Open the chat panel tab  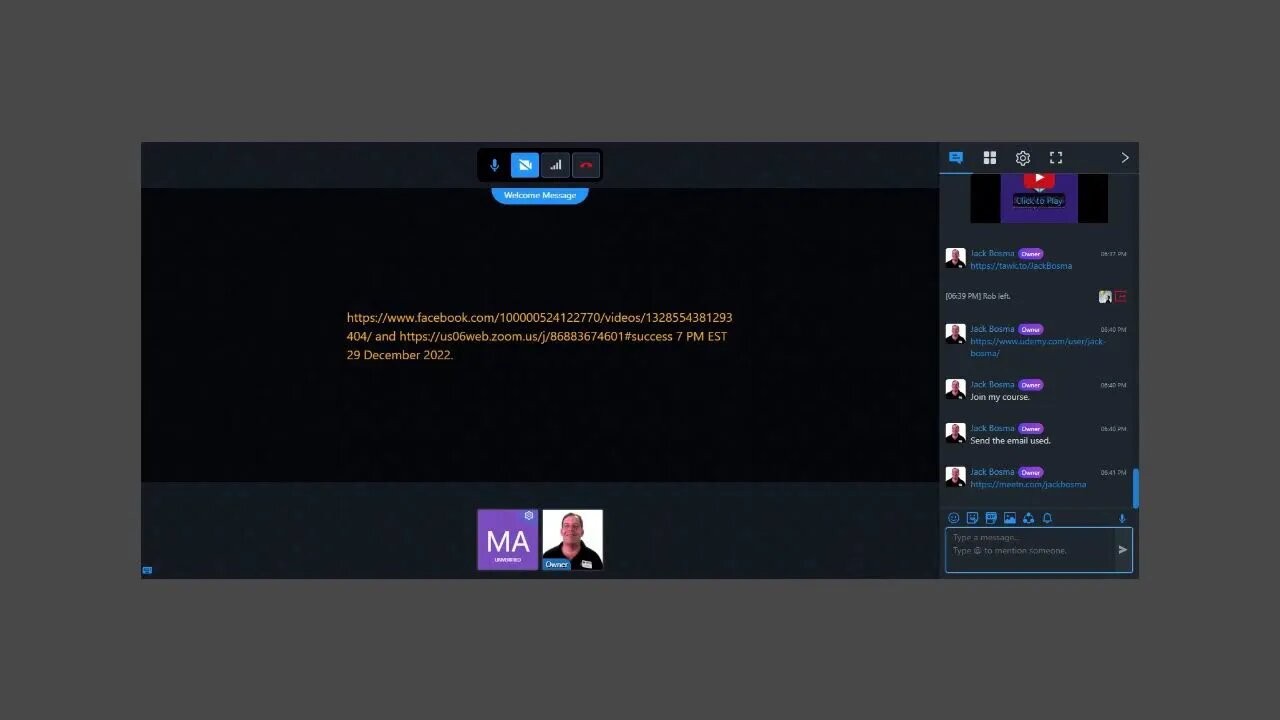[956, 158]
